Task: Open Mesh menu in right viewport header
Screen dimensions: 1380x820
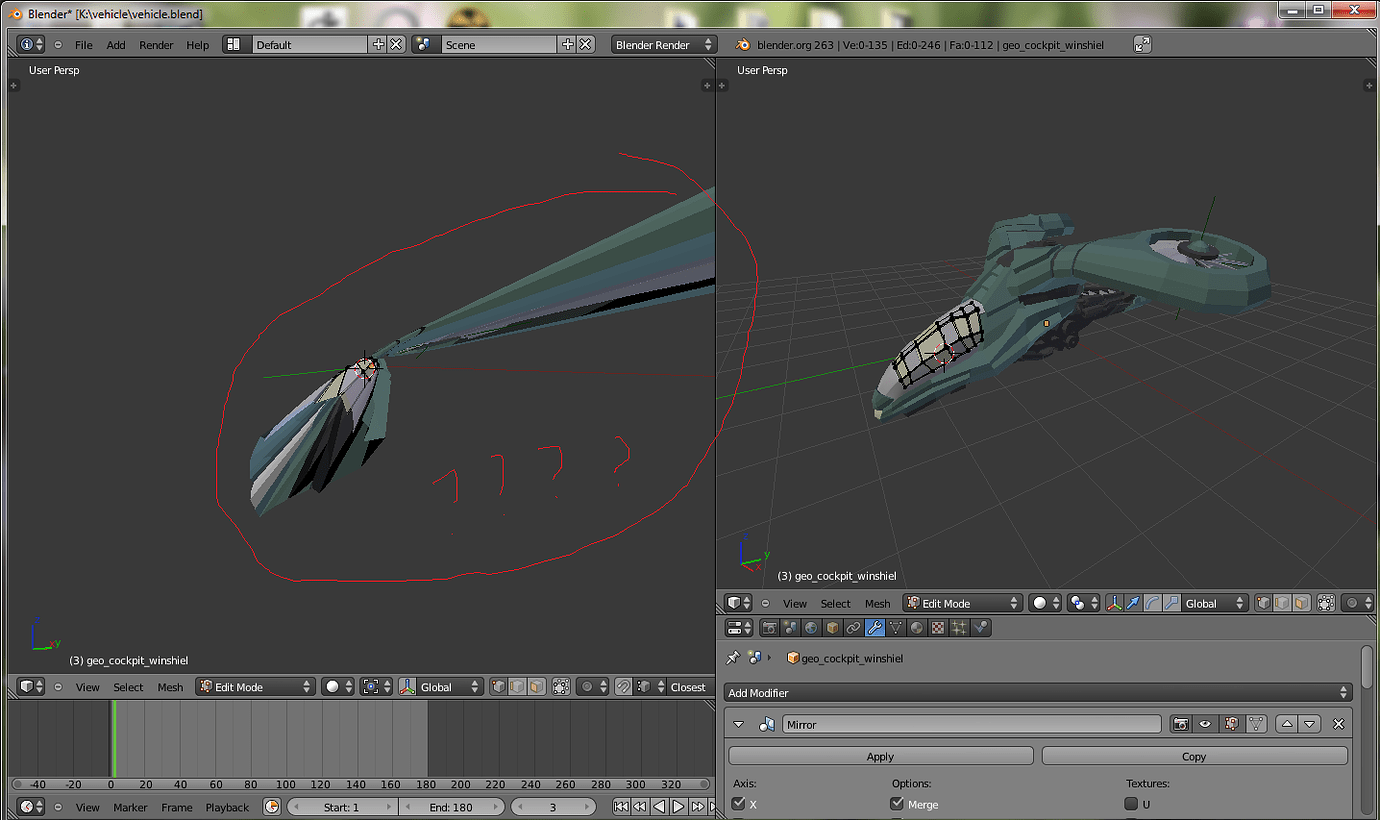Action: 878,603
